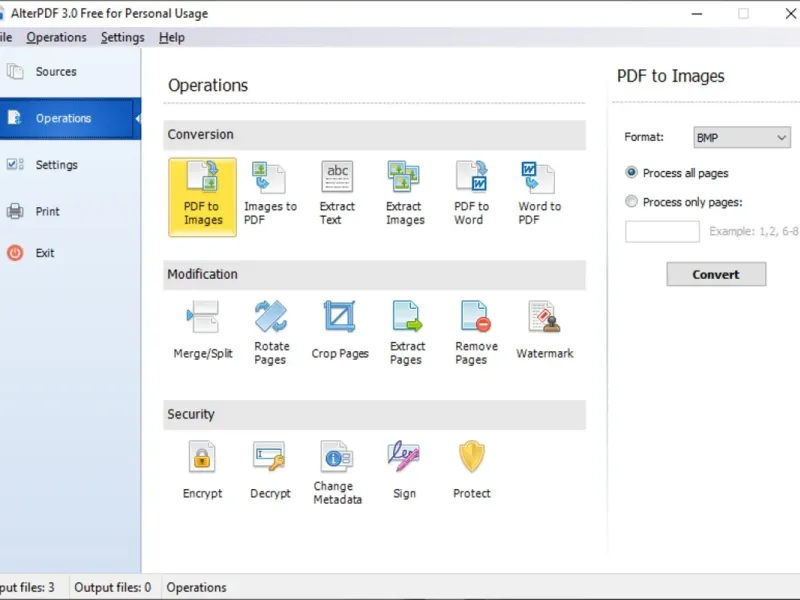Viewport: 800px width, 600px height.
Task: Select the Sign tool
Action: tap(404, 470)
